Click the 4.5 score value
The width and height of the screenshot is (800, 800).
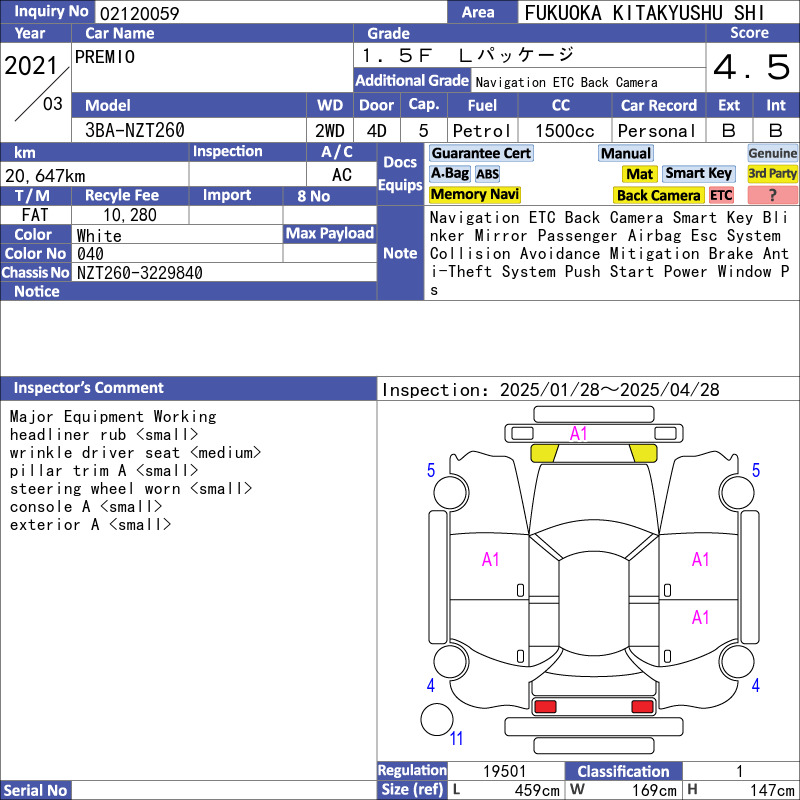[751, 68]
